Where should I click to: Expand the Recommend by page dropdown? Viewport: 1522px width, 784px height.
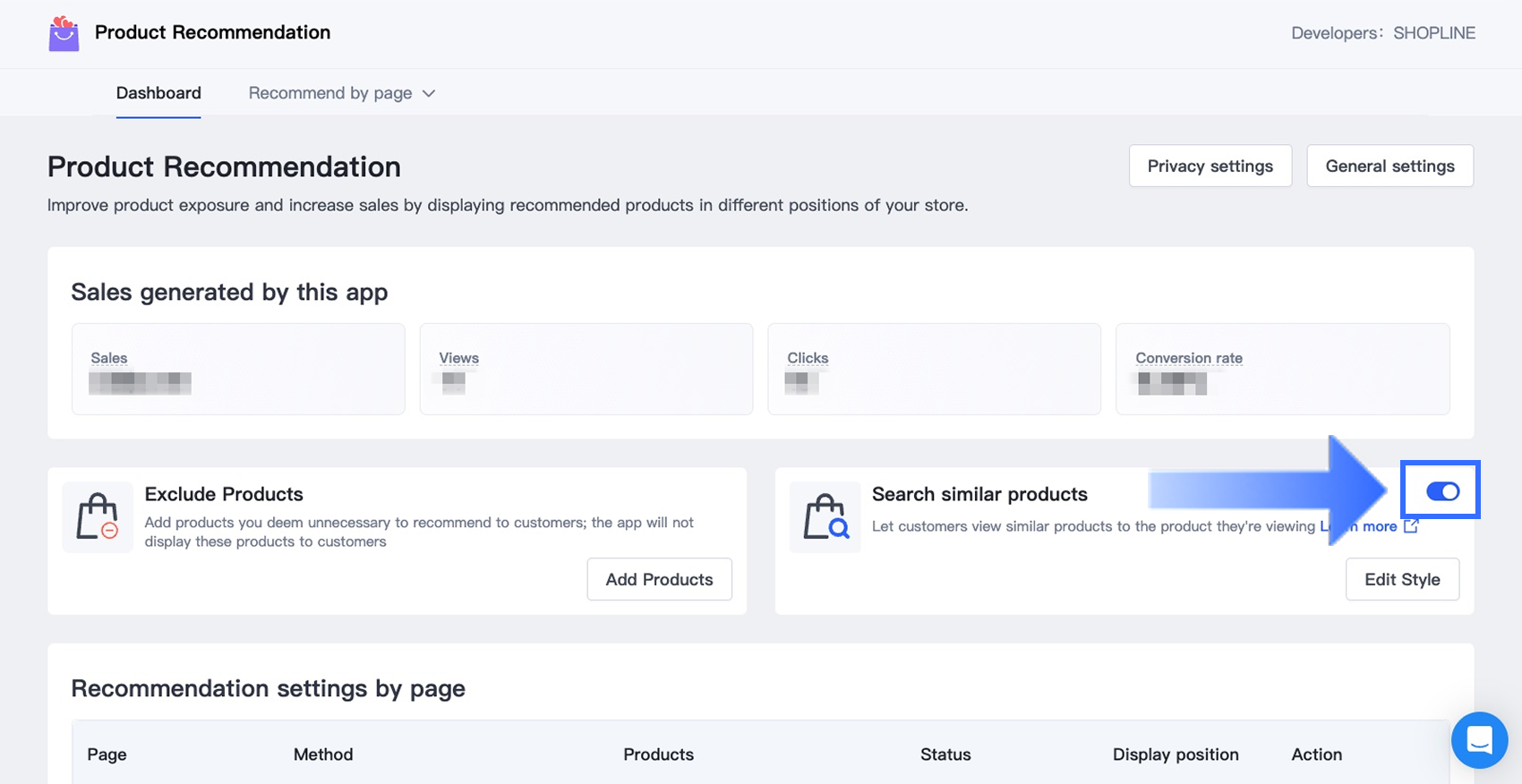pos(341,93)
